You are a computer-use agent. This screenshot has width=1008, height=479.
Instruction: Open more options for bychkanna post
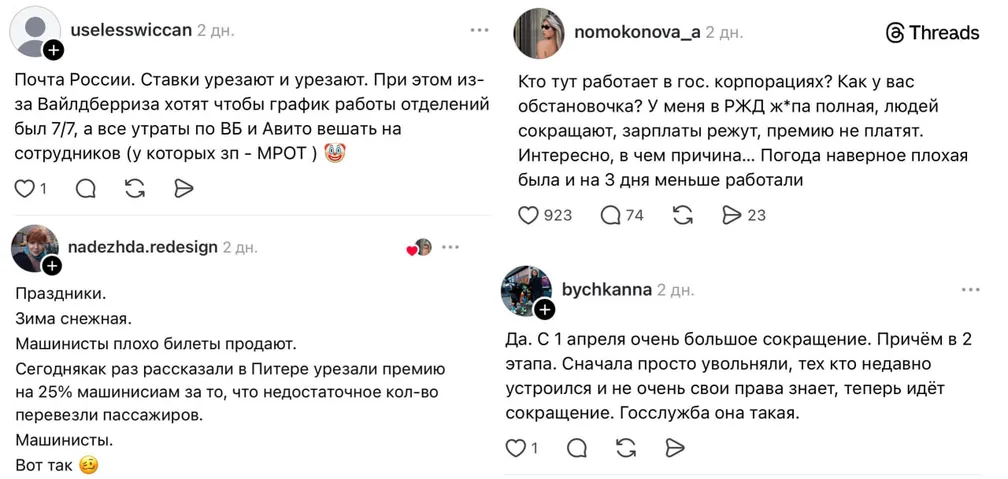point(970,290)
